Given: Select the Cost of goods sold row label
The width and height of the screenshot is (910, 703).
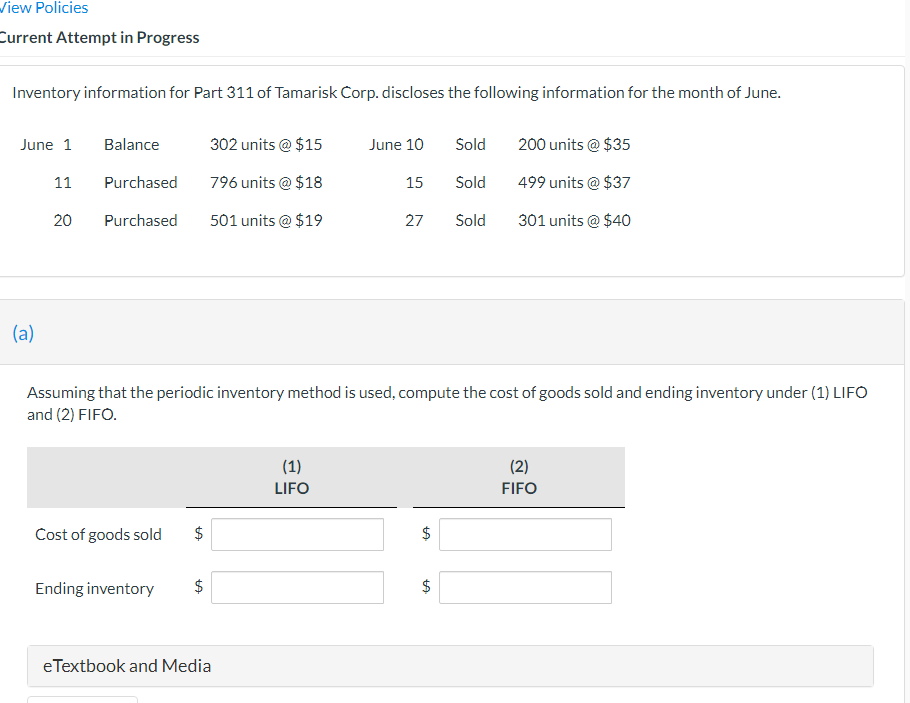Looking at the screenshot, I should pos(98,534).
